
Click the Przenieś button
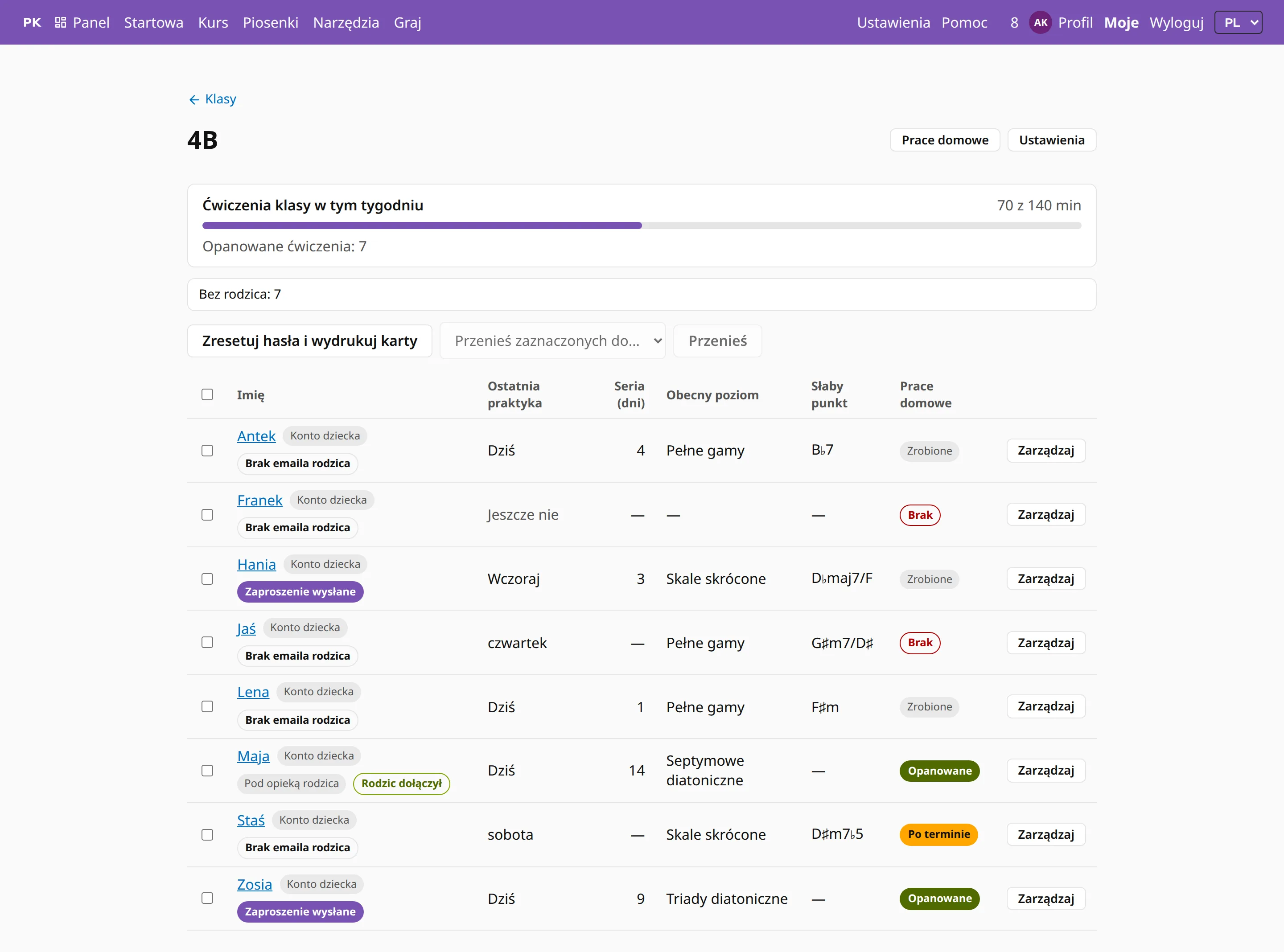(717, 341)
